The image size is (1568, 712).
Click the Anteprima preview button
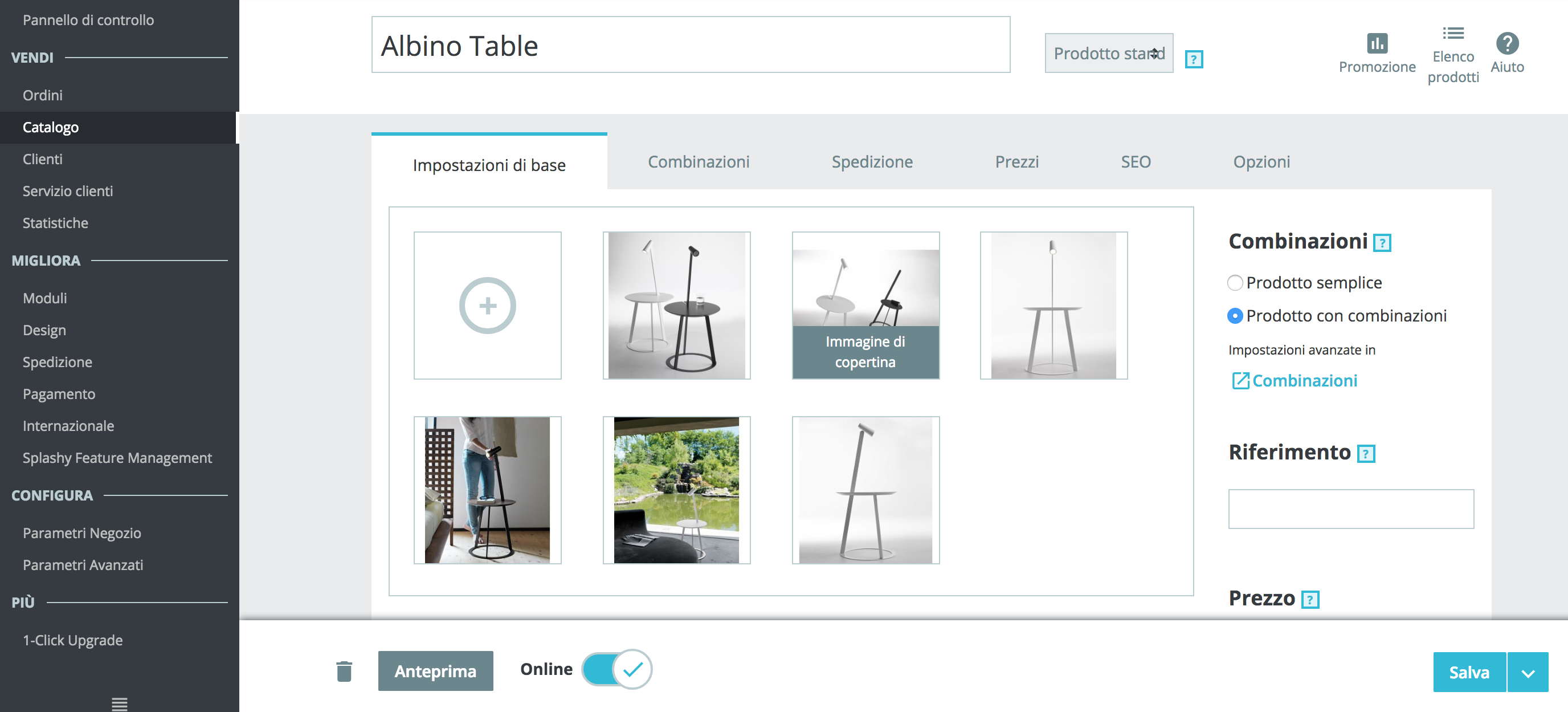(435, 670)
